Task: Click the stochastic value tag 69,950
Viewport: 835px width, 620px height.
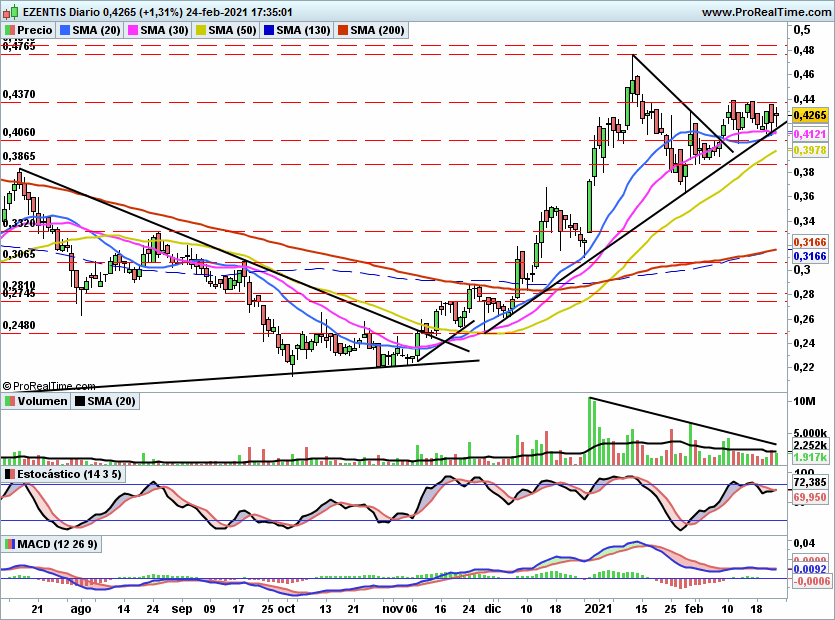Action: tap(810, 497)
